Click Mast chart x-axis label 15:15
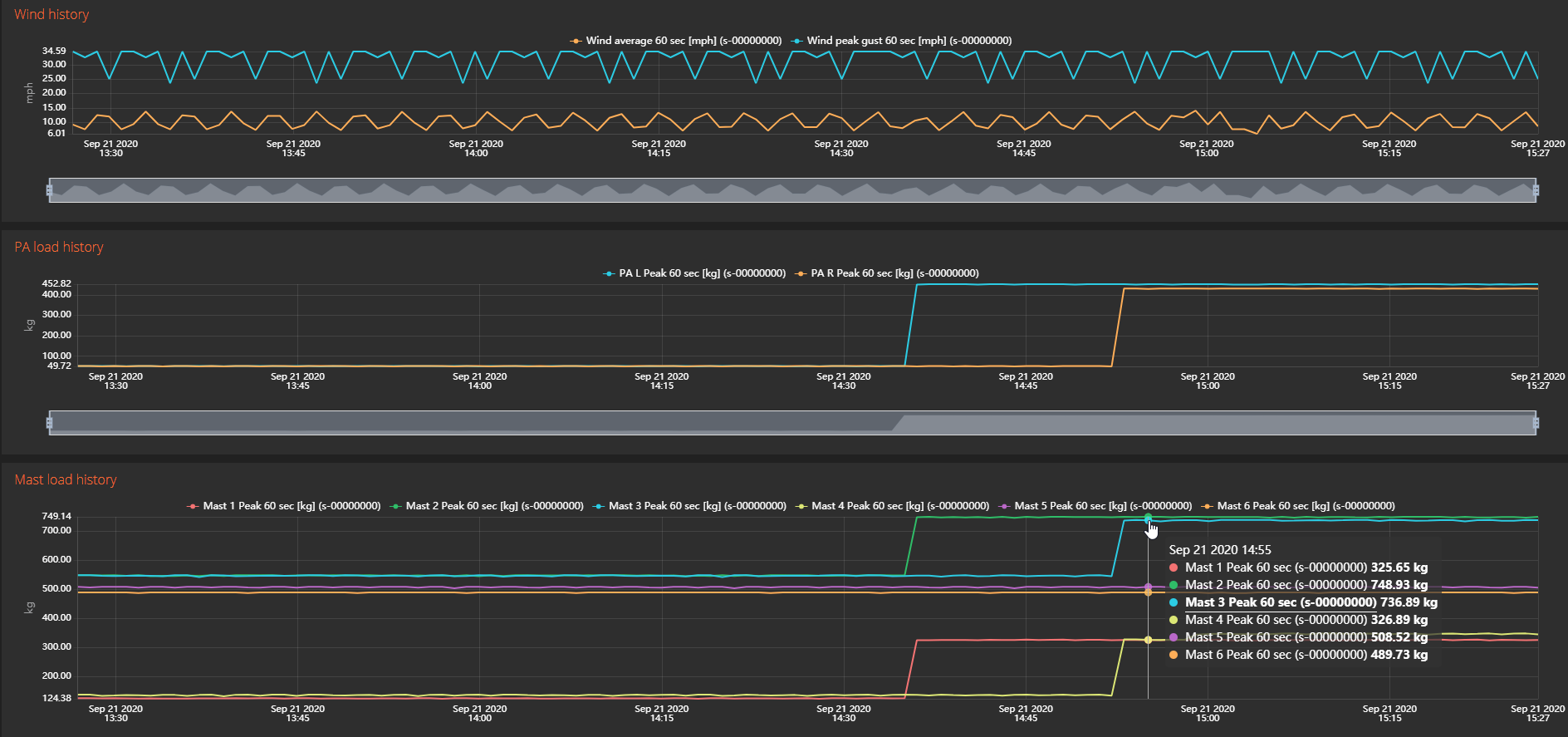Screen dimensions: 1568x737 pyautogui.click(x=1389, y=714)
